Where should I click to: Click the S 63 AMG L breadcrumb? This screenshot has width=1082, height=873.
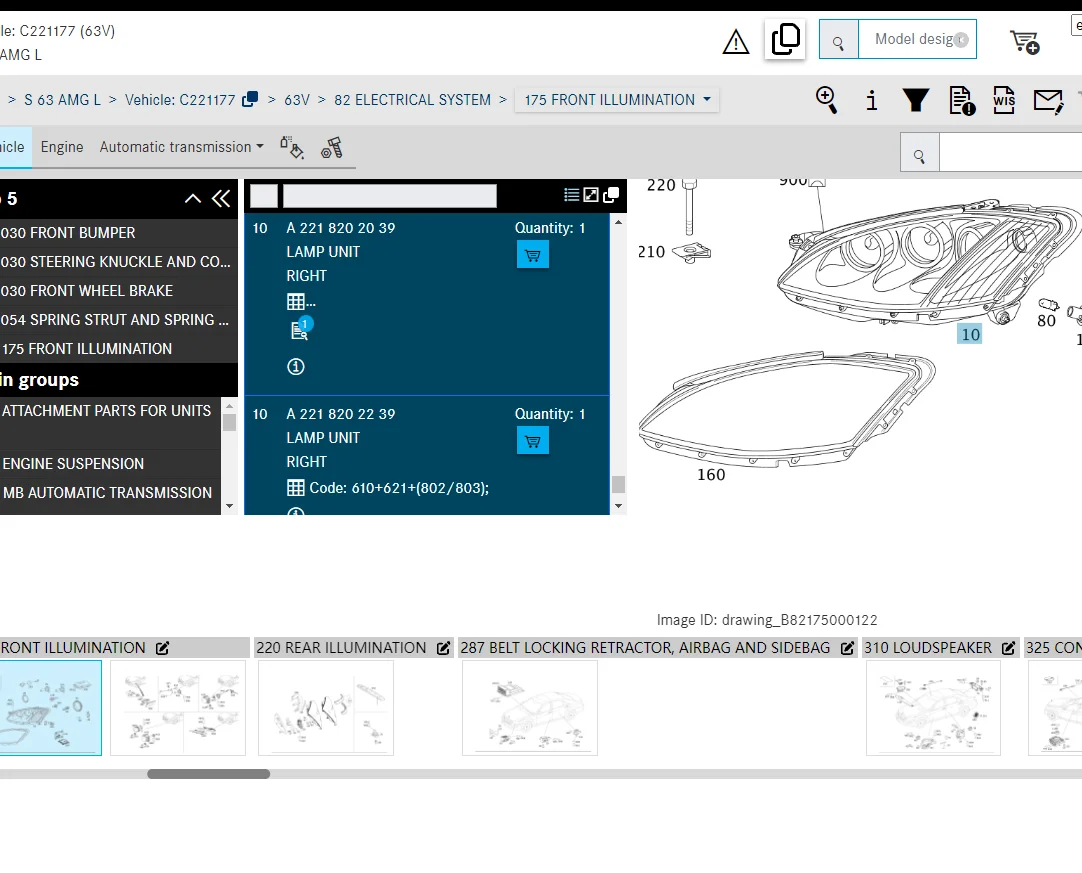coord(62,100)
